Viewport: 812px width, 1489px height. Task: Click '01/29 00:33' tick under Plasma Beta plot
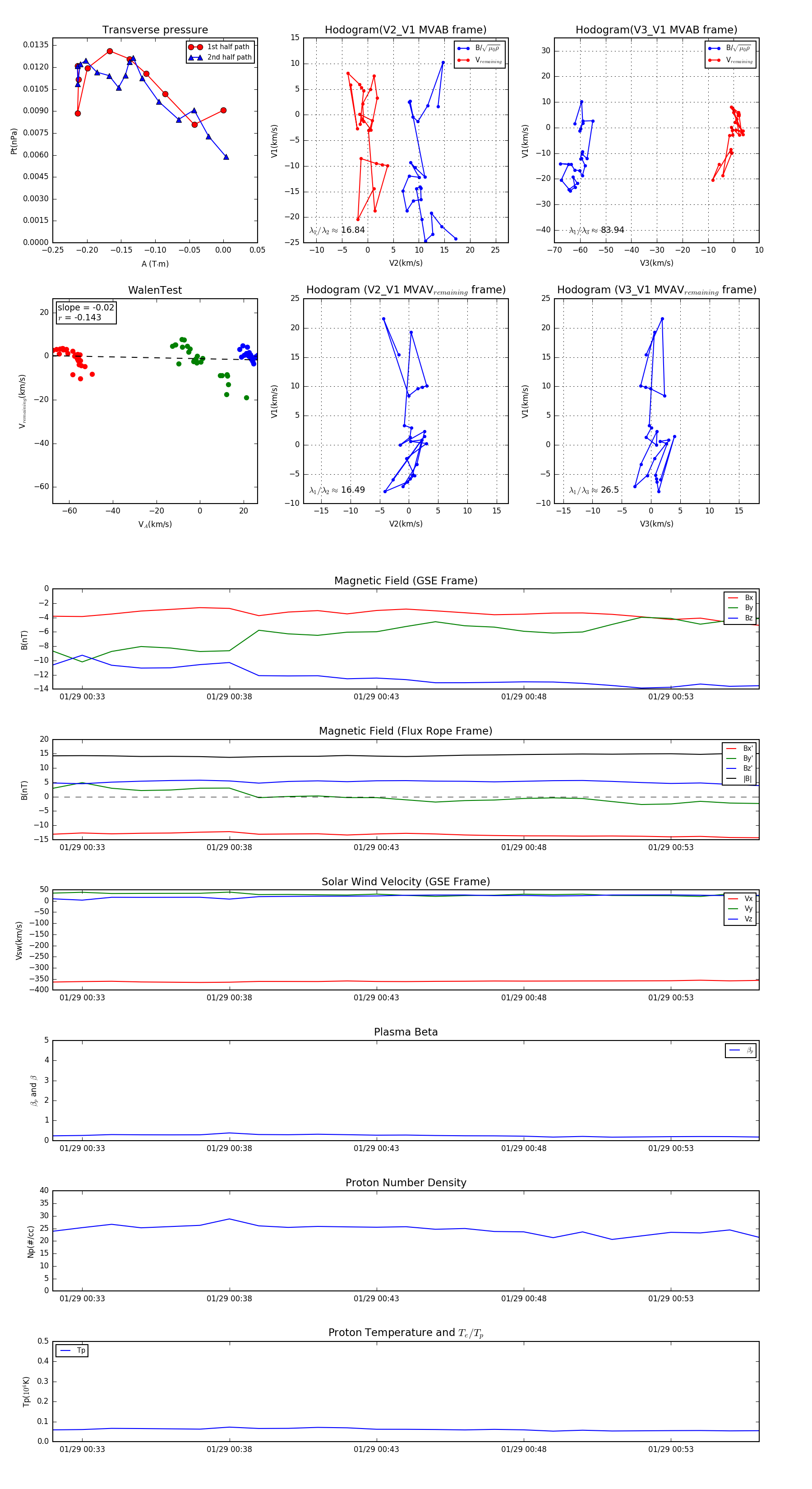(x=82, y=1148)
